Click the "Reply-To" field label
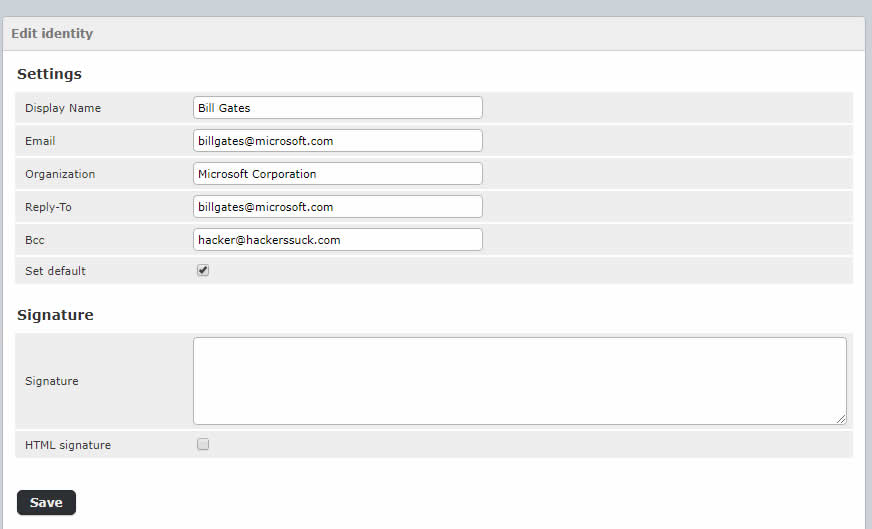Image resolution: width=872 pixels, height=529 pixels. (48, 207)
